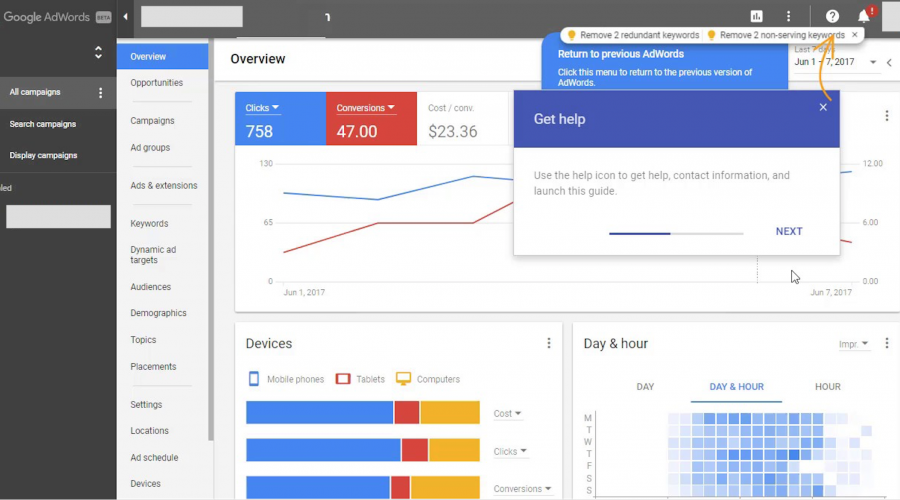The width and height of the screenshot is (900, 500).
Task: Open the Devices page in menu
Action: tap(145, 483)
